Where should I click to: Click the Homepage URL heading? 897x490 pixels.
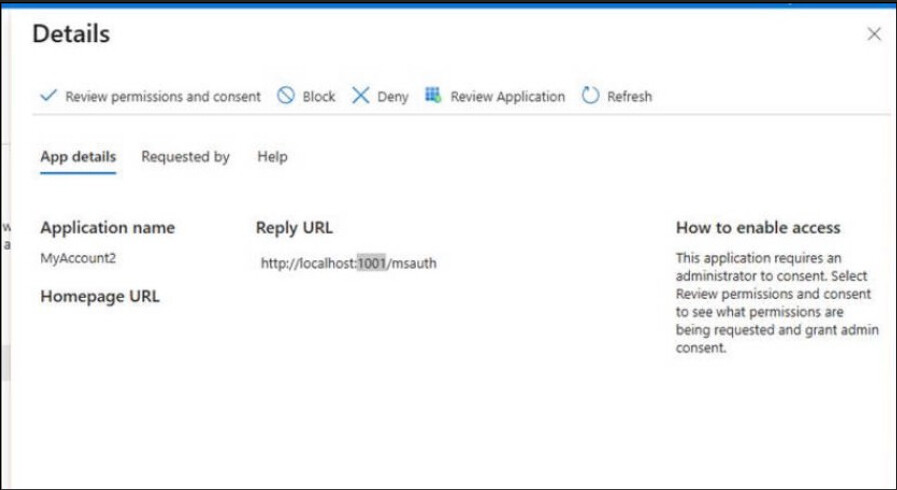[100, 296]
